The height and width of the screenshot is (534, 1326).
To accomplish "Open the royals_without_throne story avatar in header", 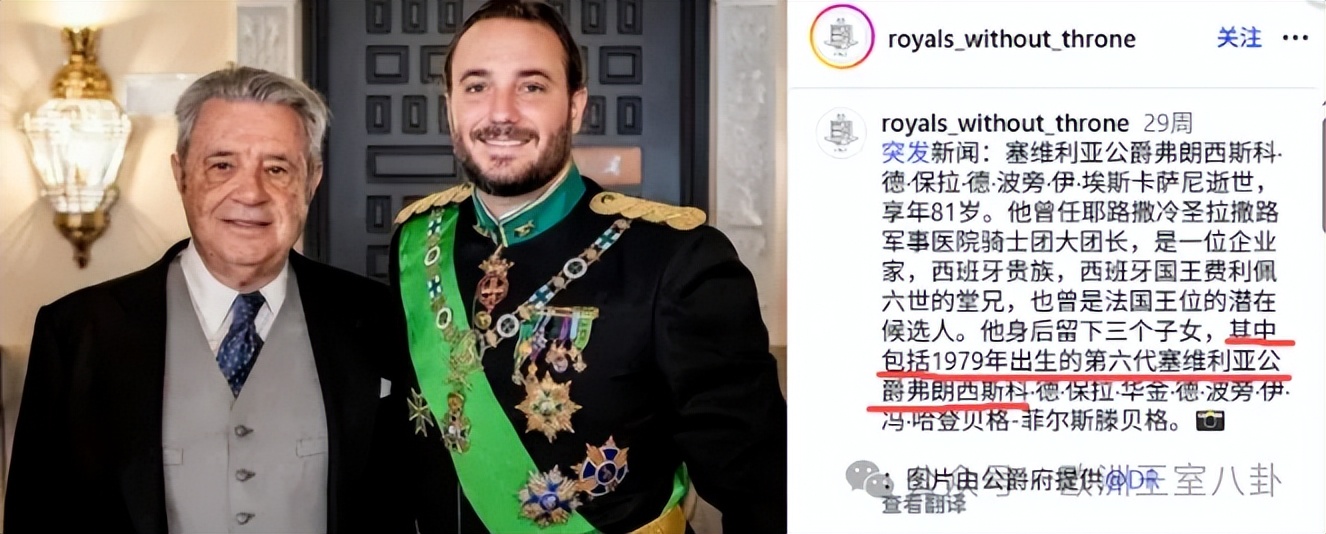I will tap(842, 38).
